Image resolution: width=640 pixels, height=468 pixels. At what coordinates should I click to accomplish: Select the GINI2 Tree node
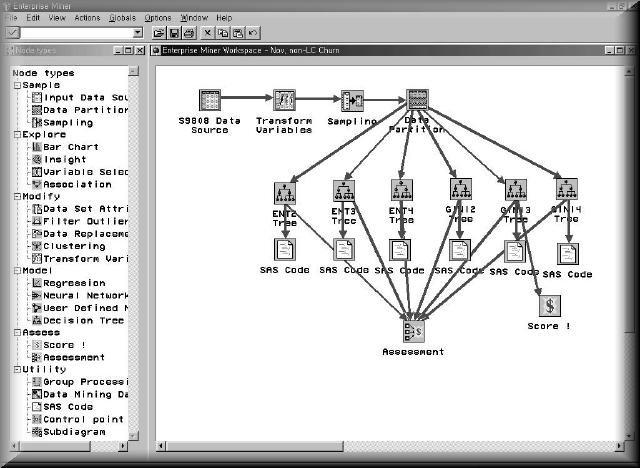click(x=461, y=189)
